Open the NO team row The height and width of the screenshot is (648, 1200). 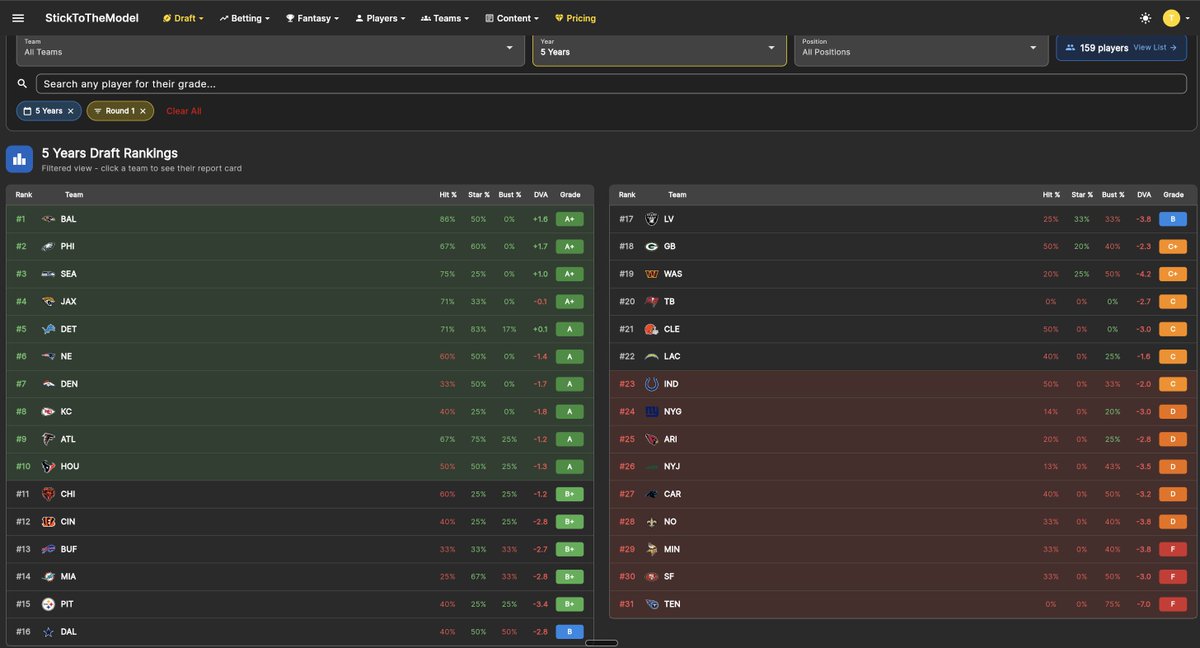point(901,521)
